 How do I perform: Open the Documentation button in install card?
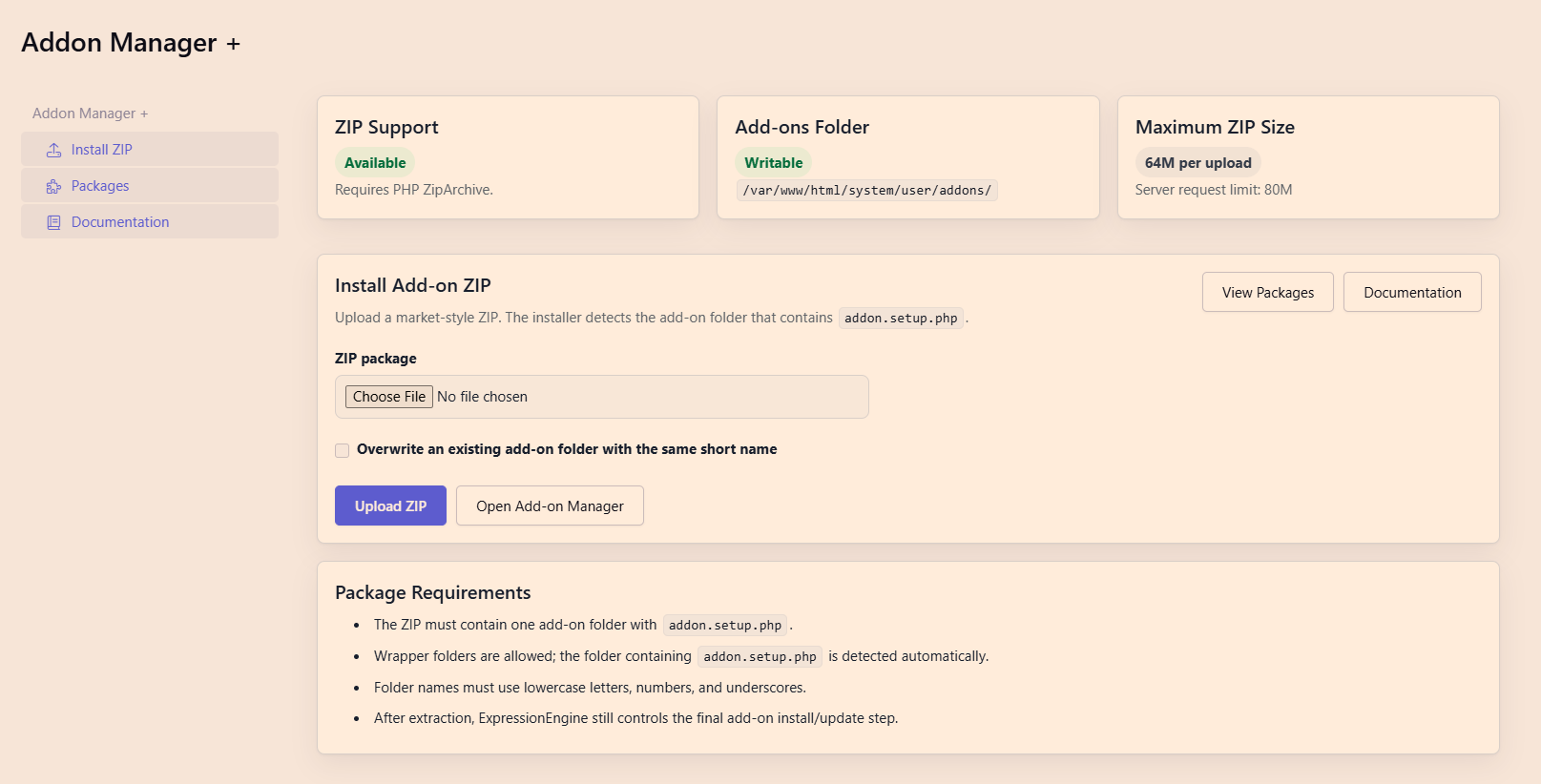1412,292
